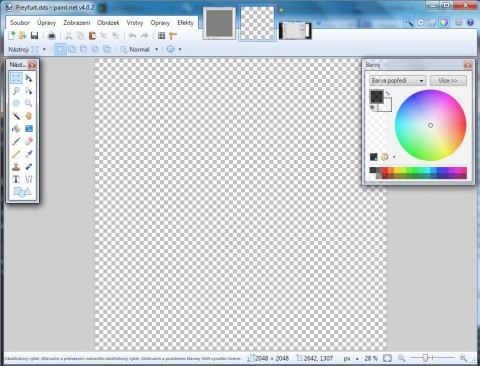Select the Move Selected Pixels tool
The image size is (480, 366).
pos(29,78)
